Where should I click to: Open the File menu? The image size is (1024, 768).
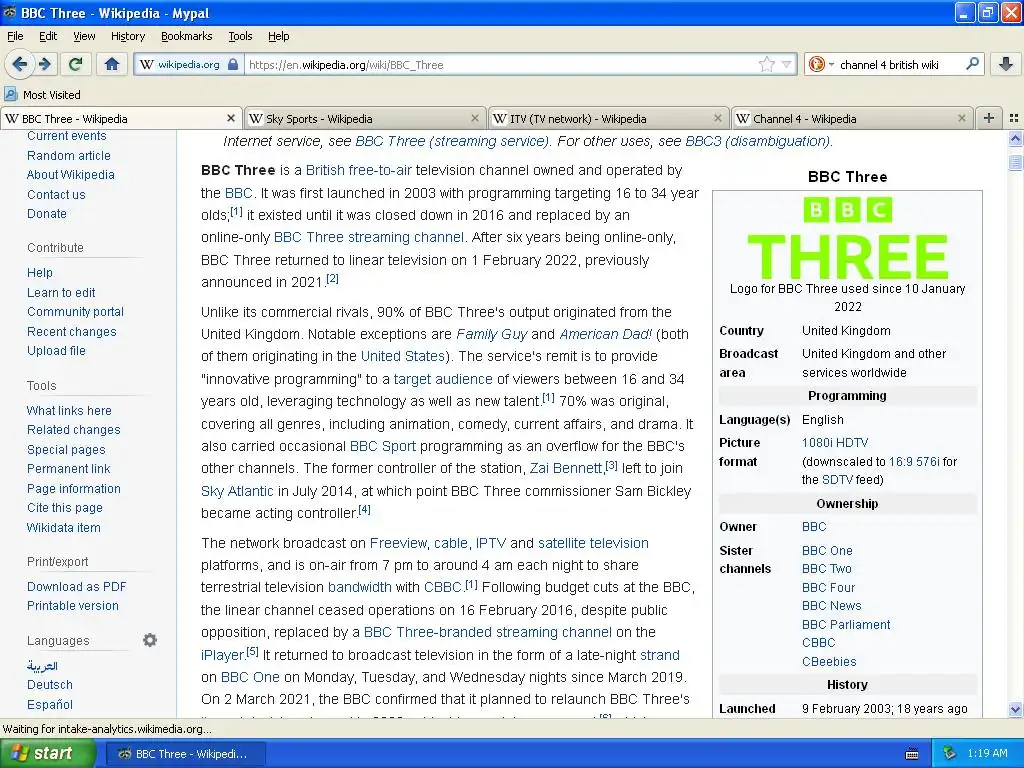tap(15, 36)
